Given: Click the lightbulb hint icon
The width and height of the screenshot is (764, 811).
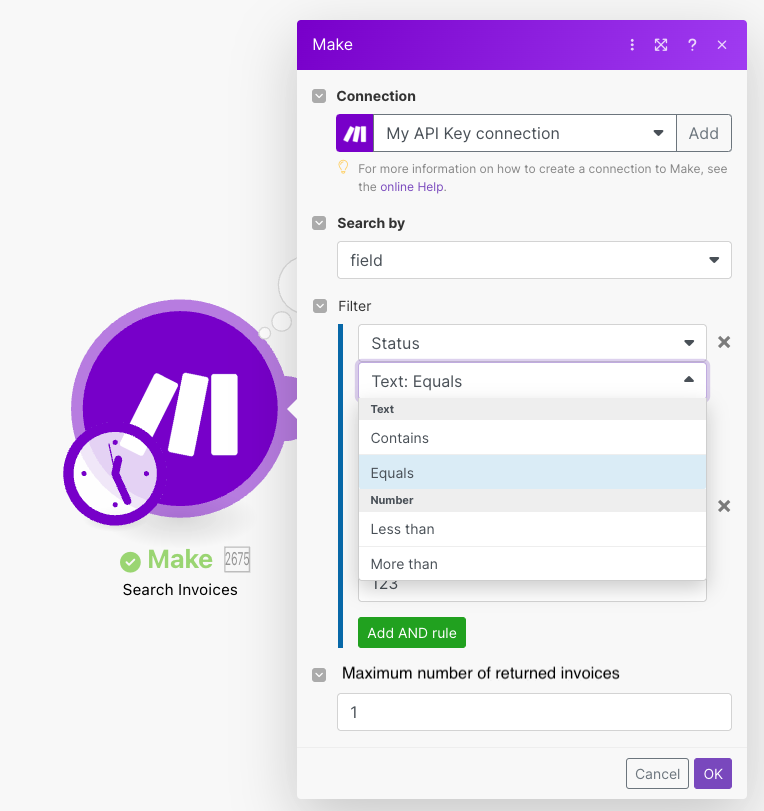Looking at the screenshot, I should [x=343, y=167].
